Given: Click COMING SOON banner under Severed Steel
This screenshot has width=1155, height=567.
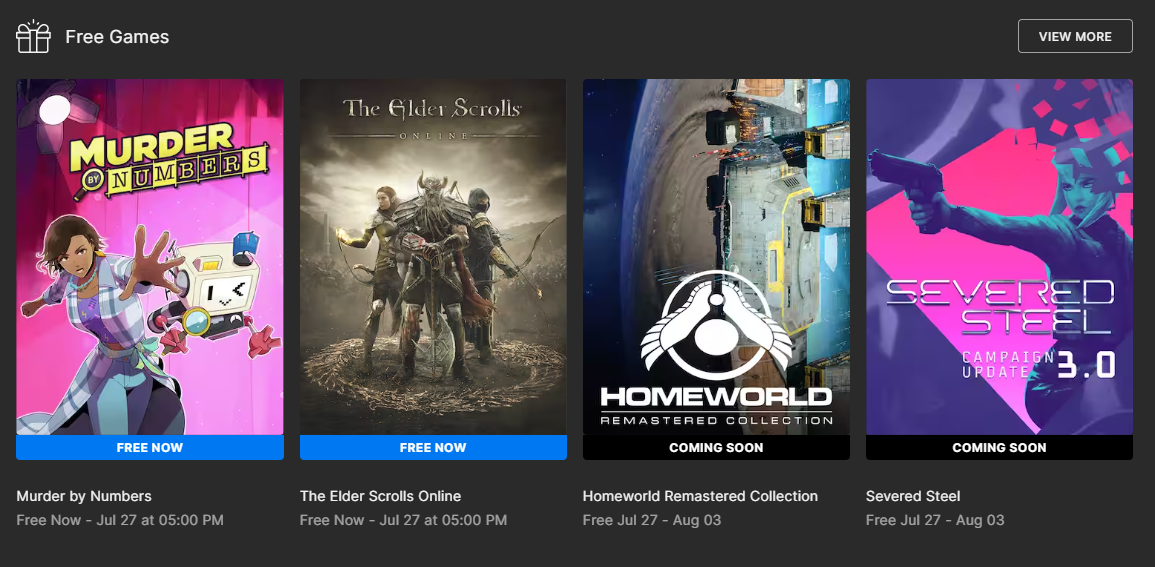Looking at the screenshot, I should [999, 448].
